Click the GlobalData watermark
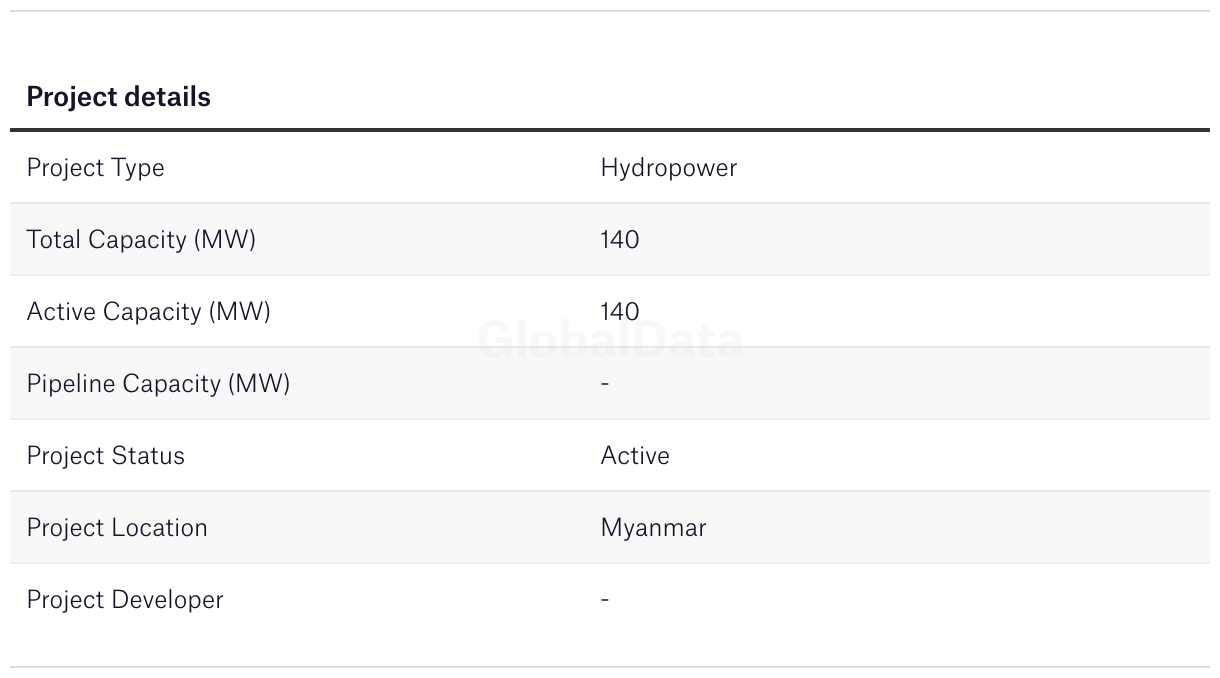1220x678 pixels. pyautogui.click(x=610, y=341)
